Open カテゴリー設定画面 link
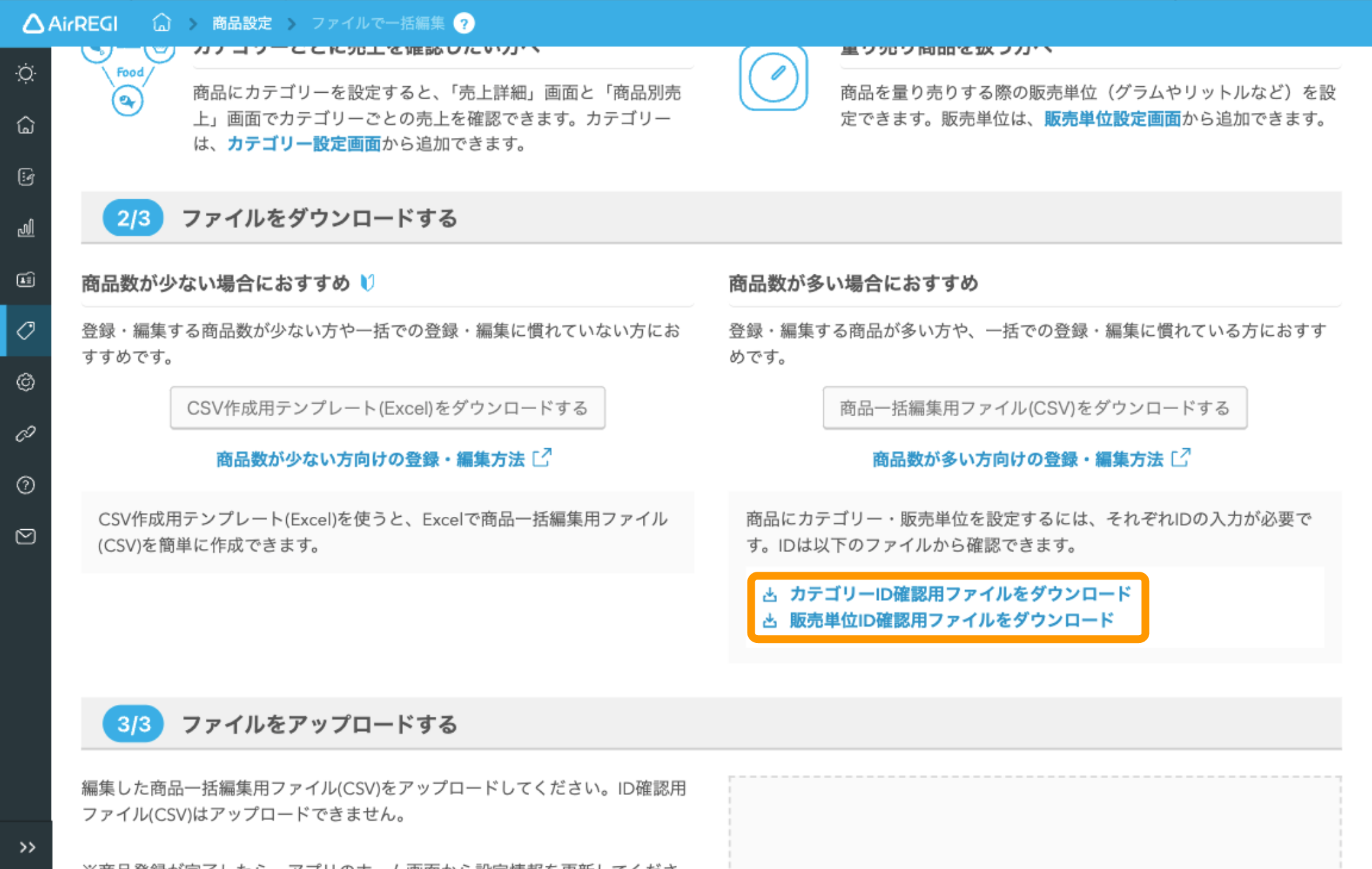Viewport: 1372px width, 869px height. [304, 144]
